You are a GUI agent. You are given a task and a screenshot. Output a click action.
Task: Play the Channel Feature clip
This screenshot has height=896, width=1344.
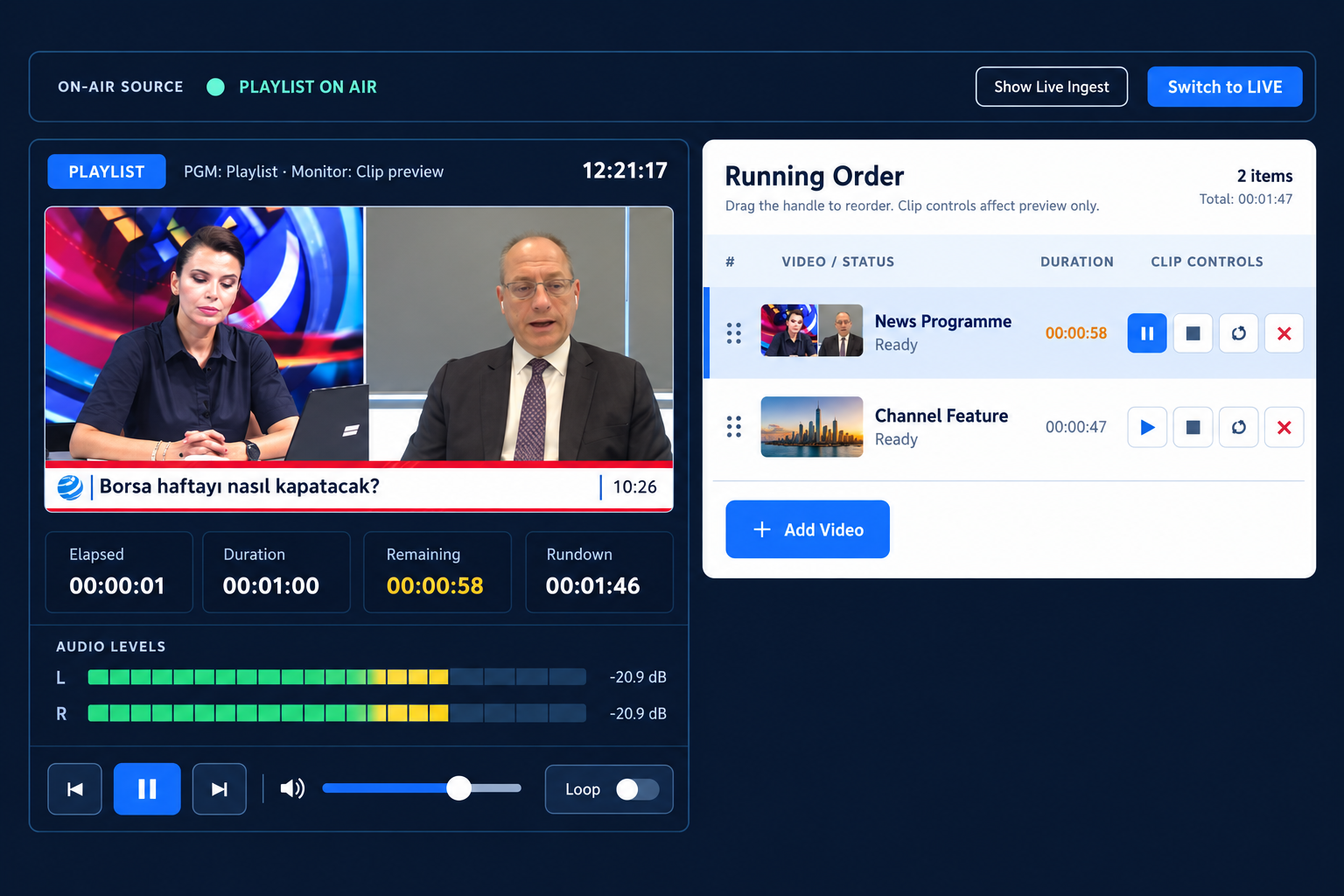click(x=1146, y=427)
